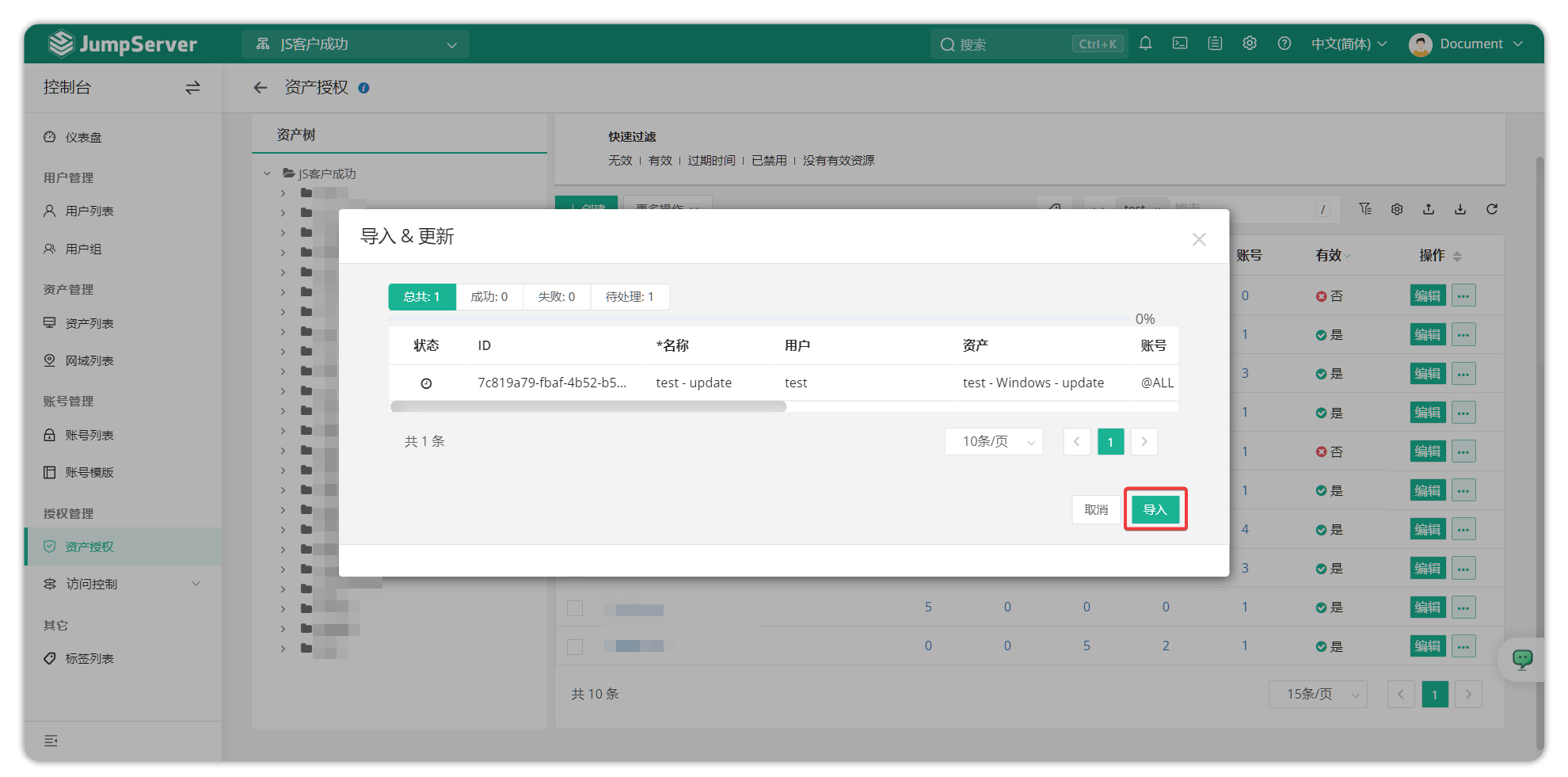
Task: Click the back arrow beside 资产授权
Action: coord(260,88)
